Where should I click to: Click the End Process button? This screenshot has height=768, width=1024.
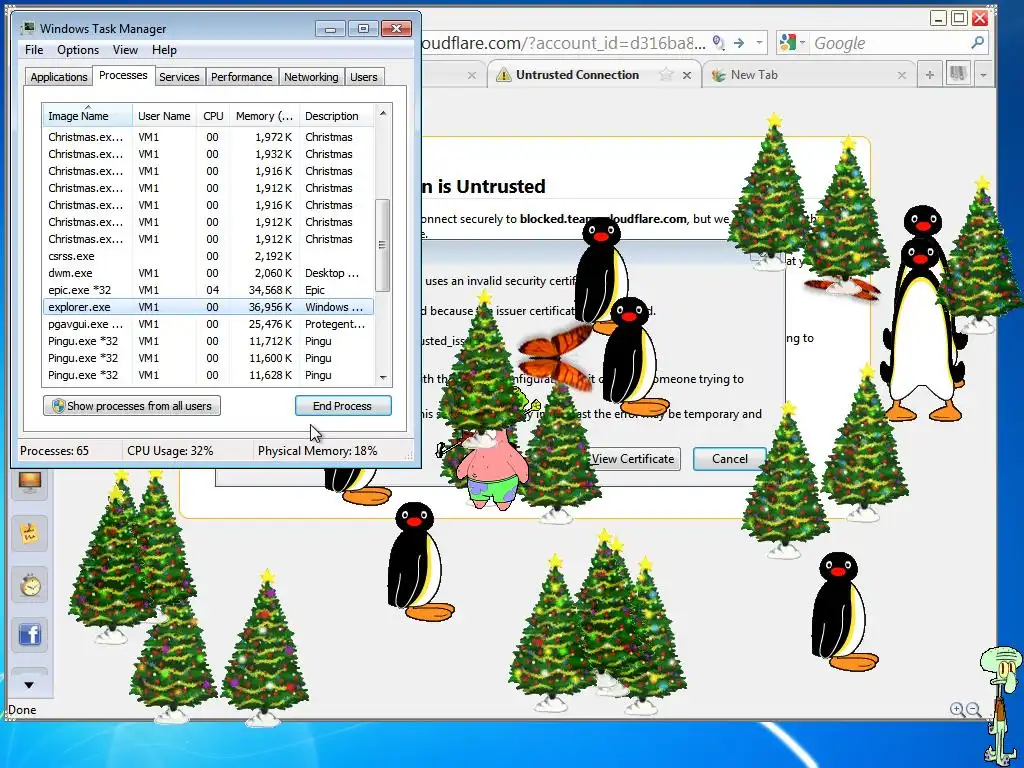pyautogui.click(x=343, y=406)
